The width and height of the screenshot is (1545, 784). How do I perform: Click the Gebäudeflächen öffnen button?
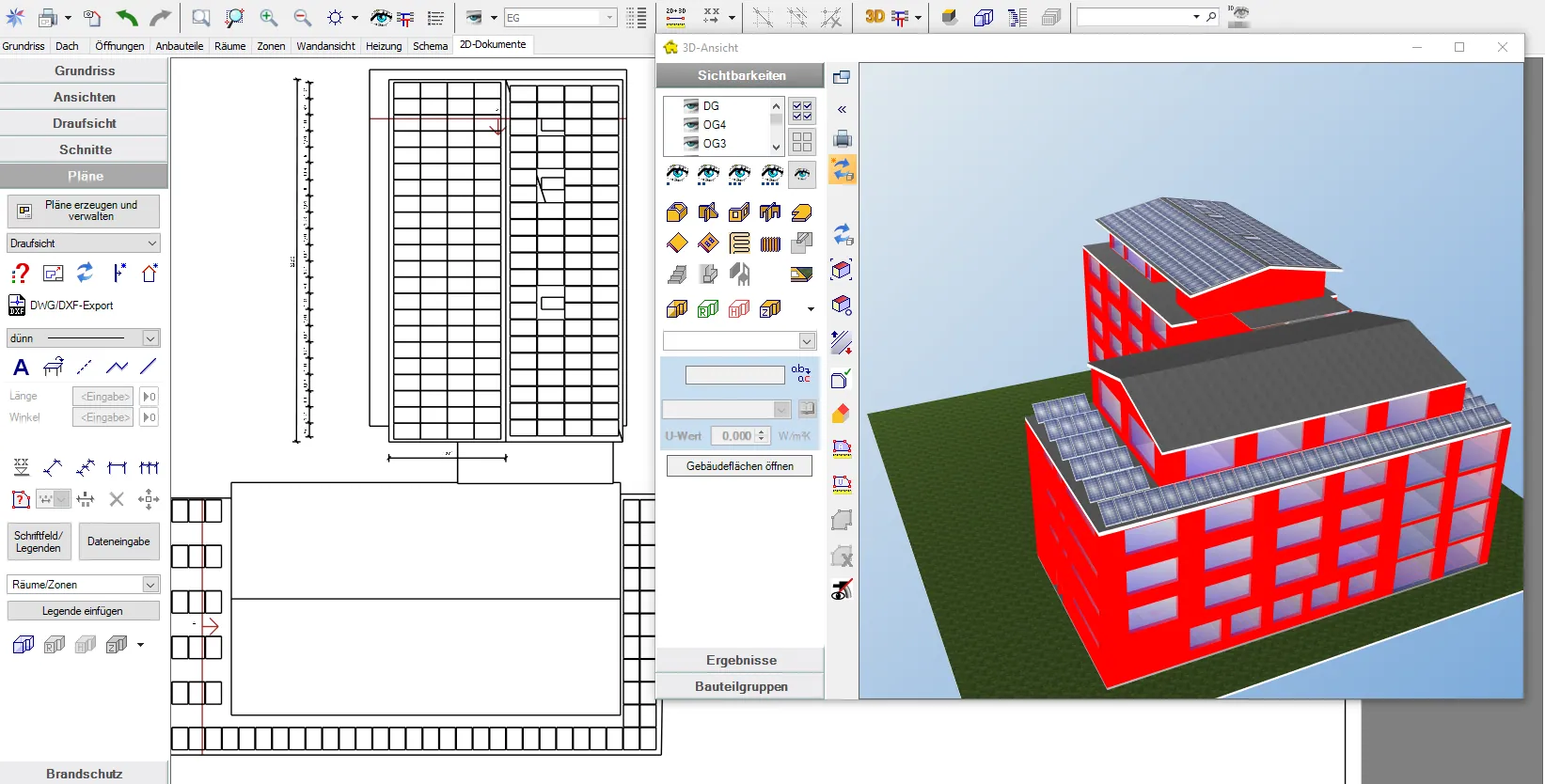tap(739, 466)
